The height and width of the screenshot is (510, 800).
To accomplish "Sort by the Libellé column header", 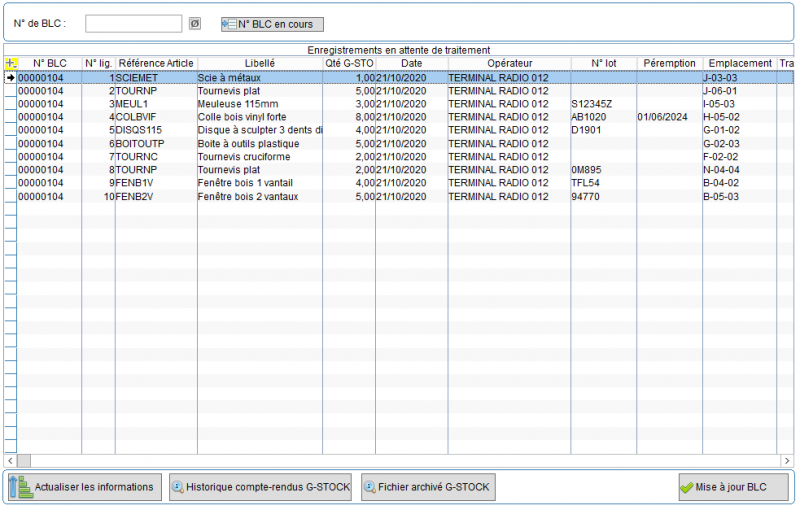I will pyautogui.click(x=259, y=63).
